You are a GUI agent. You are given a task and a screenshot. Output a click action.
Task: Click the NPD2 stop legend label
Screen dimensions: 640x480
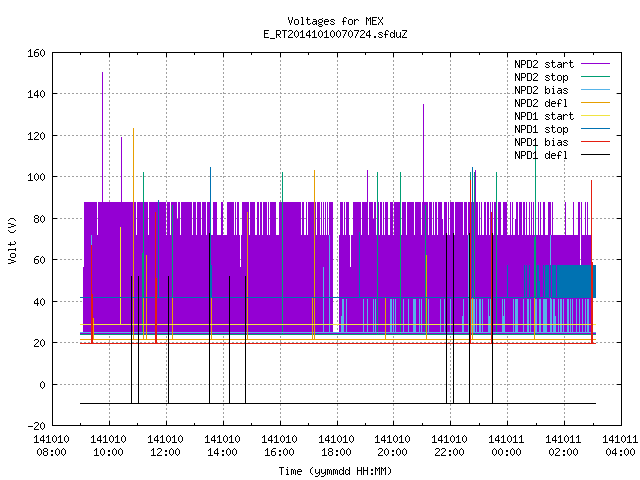click(541, 77)
